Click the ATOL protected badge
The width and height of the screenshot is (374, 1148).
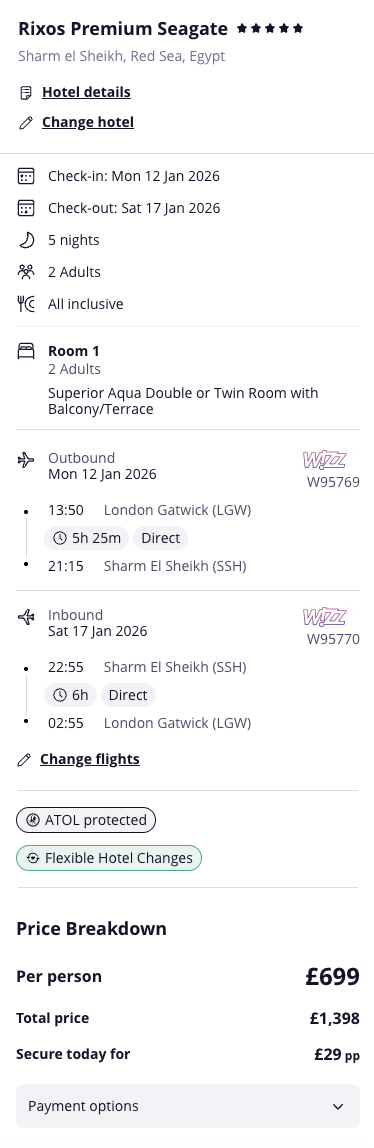(86, 820)
